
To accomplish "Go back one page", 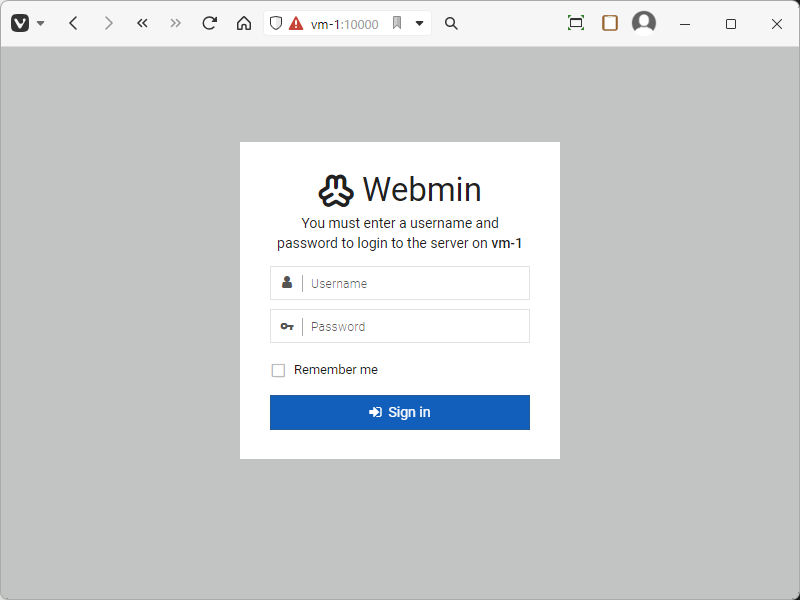I will (x=73, y=23).
